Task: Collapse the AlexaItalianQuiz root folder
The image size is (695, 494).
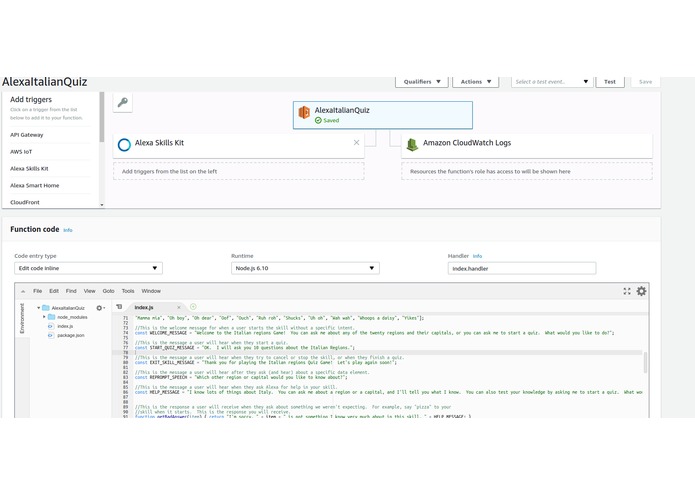Action: (39, 307)
